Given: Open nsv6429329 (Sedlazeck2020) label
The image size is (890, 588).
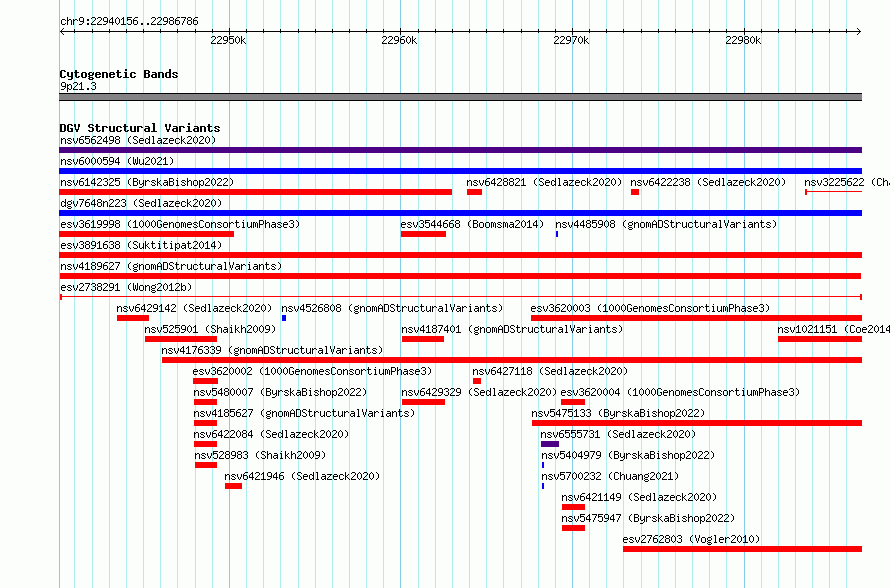Looking at the screenshot, I should 479,392.
